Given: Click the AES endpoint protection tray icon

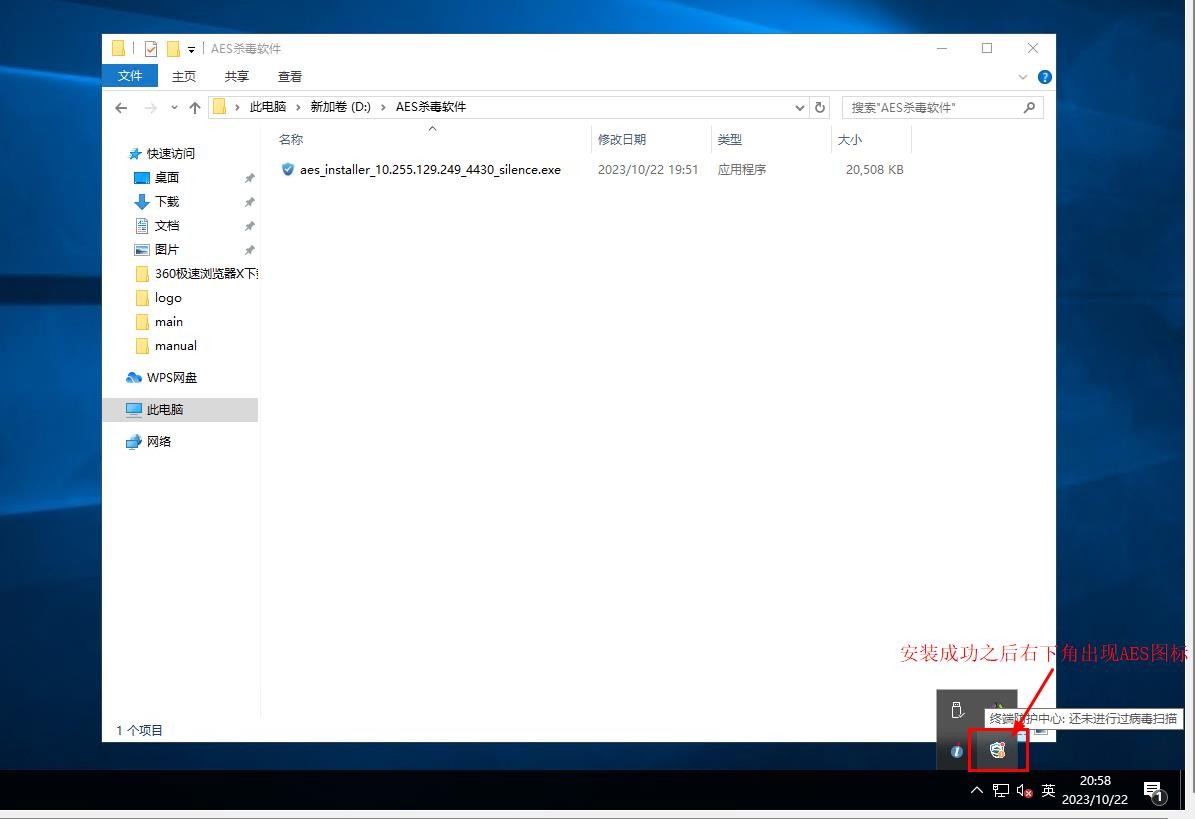Looking at the screenshot, I should pos(997,750).
